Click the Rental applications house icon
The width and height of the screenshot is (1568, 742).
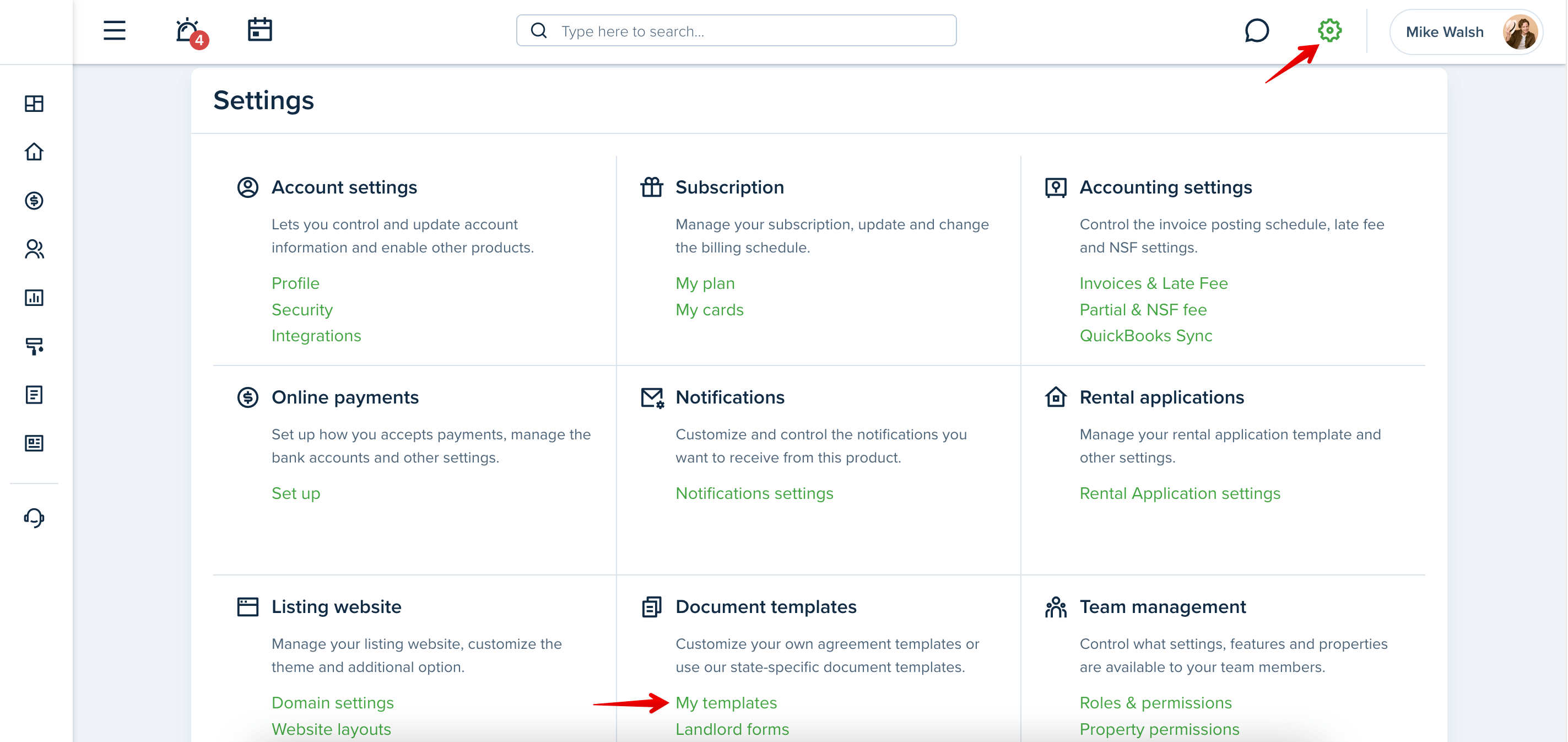point(1056,396)
